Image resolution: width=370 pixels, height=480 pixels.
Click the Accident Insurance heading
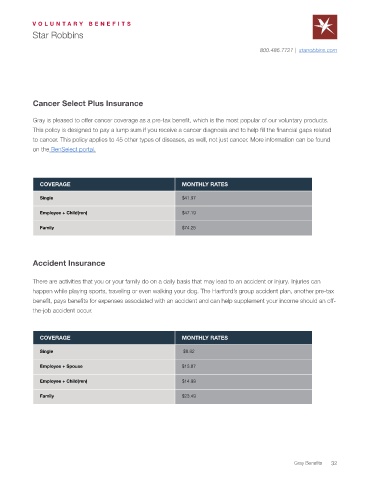(x=69, y=263)
